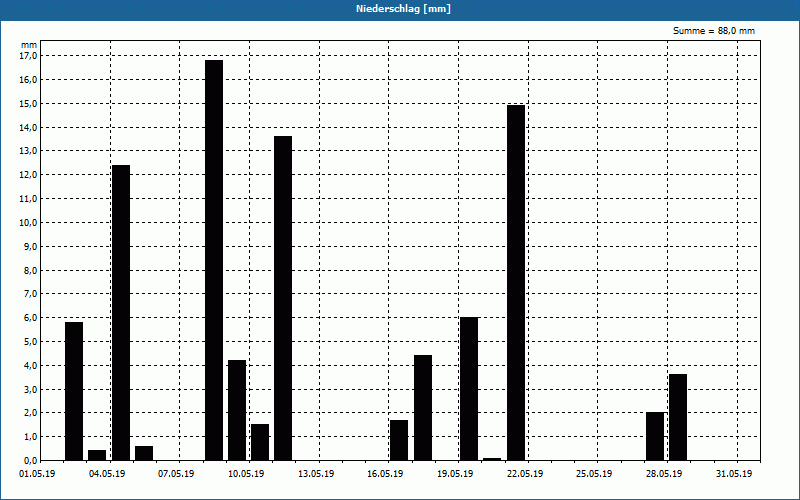800x500 pixels.
Task: Click the bar reaching about 13,6 mm
Action: (283, 298)
